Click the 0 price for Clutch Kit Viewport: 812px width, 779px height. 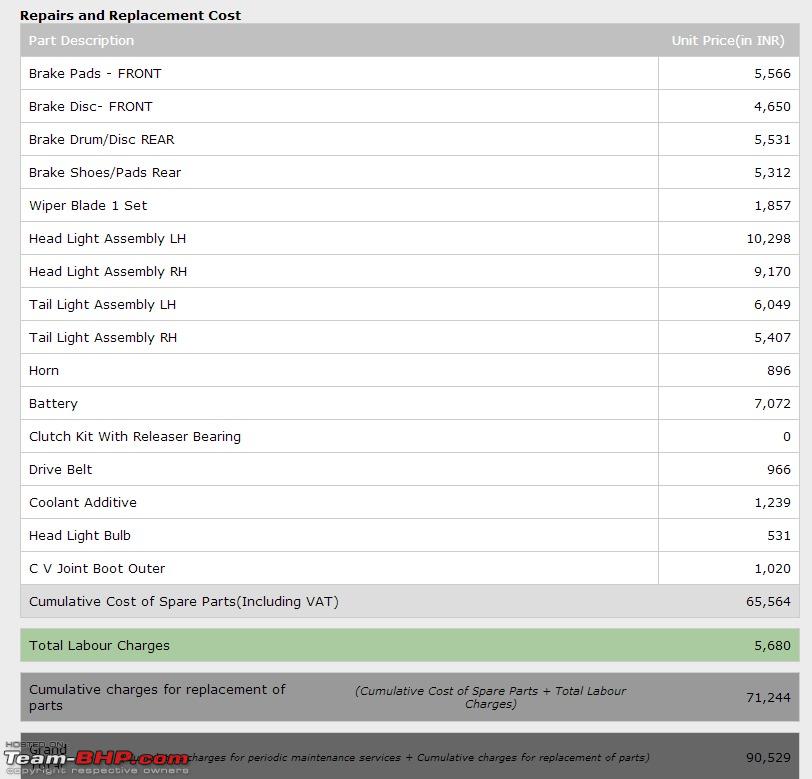coord(787,437)
